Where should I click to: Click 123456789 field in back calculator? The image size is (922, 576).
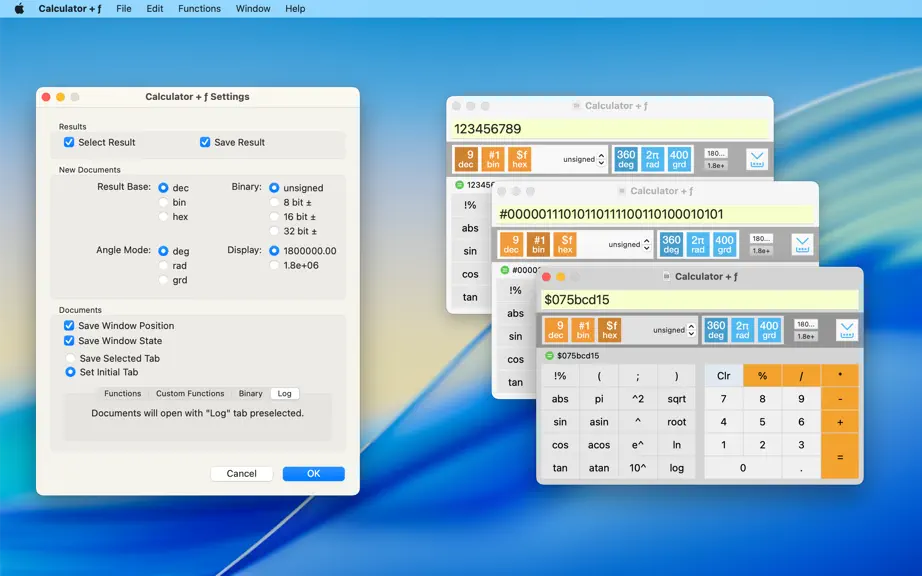(x=610, y=129)
